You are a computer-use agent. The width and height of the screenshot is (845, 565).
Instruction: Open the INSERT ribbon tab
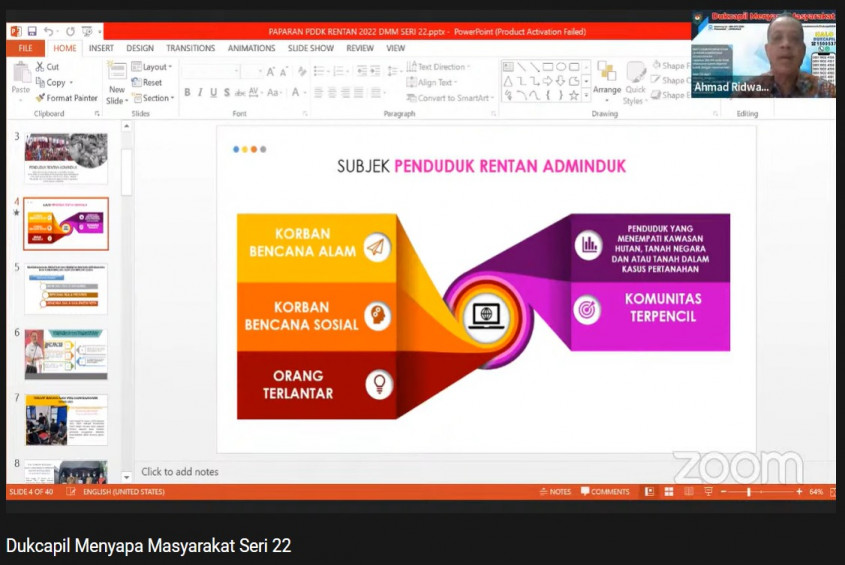100,48
